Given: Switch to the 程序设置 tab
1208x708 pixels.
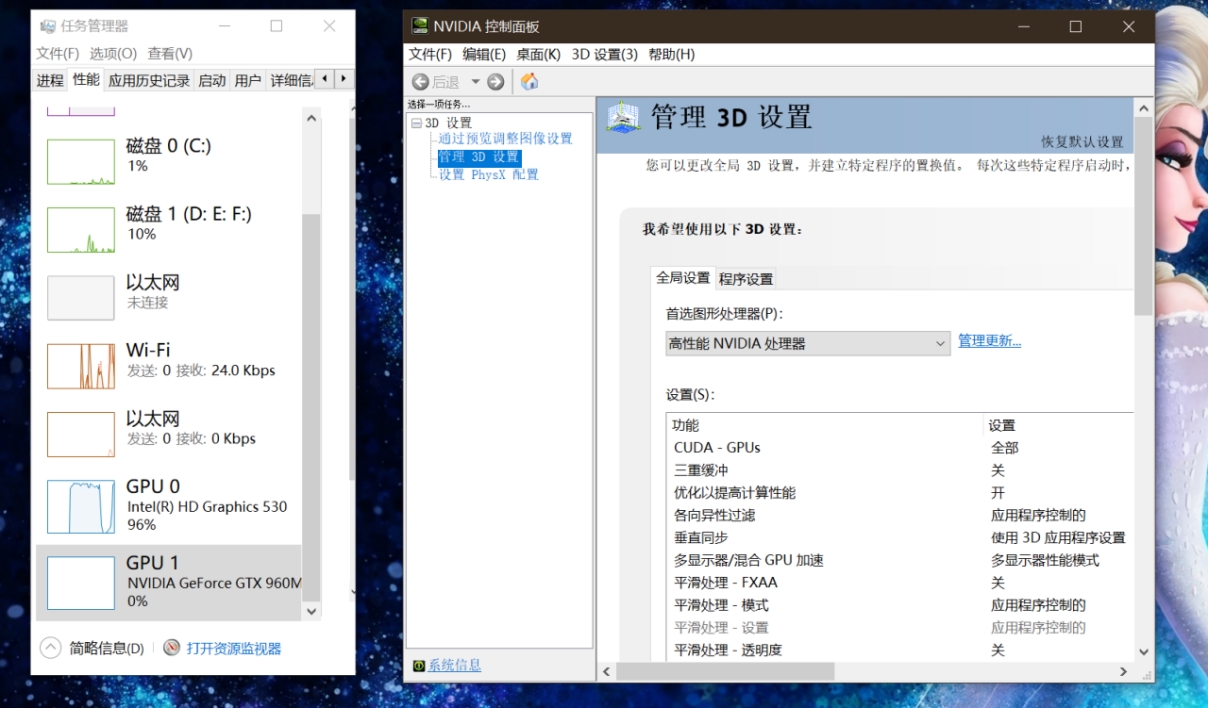Looking at the screenshot, I should pyautogui.click(x=745, y=278).
